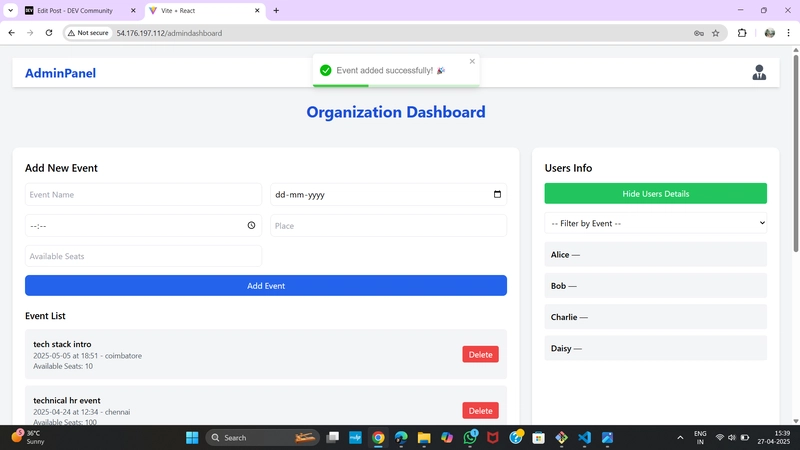Select the Alice user row
The width and height of the screenshot is (800, 450).
tap(655, 254)
